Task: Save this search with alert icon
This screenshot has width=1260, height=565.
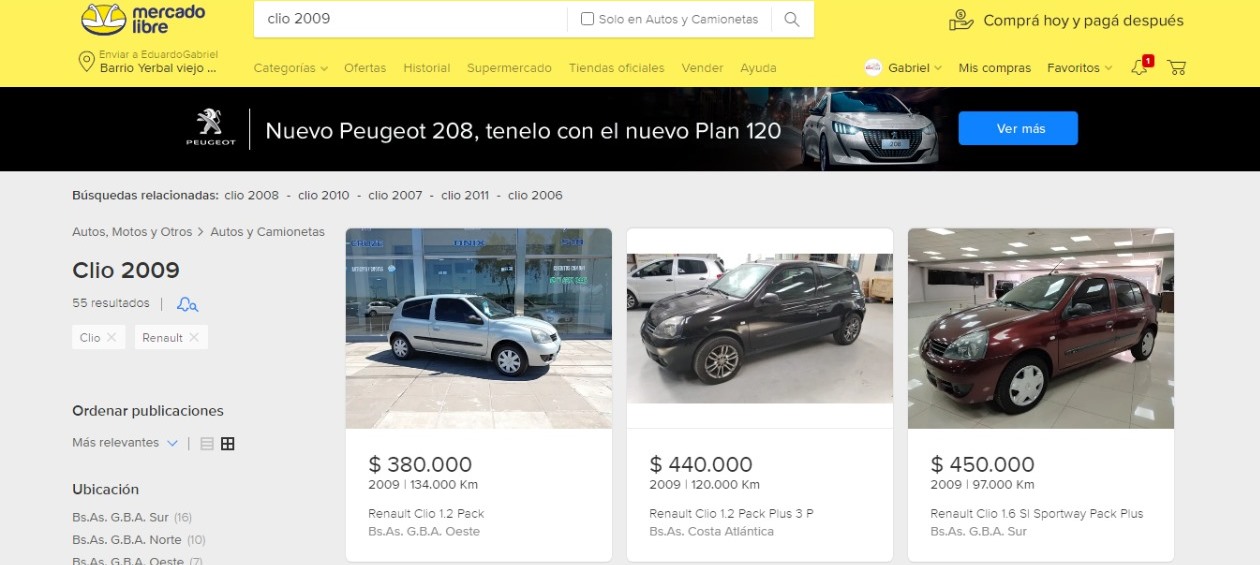Action: (x=187, y=304)
